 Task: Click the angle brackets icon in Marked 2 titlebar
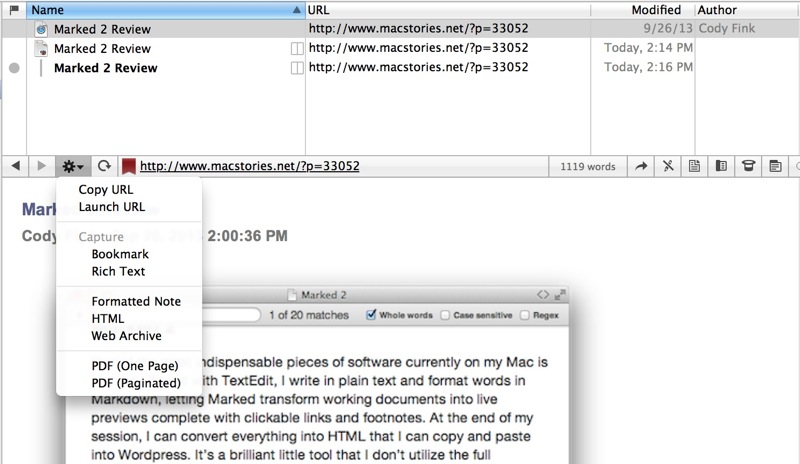pyautogui.click(x=543, y=295)
